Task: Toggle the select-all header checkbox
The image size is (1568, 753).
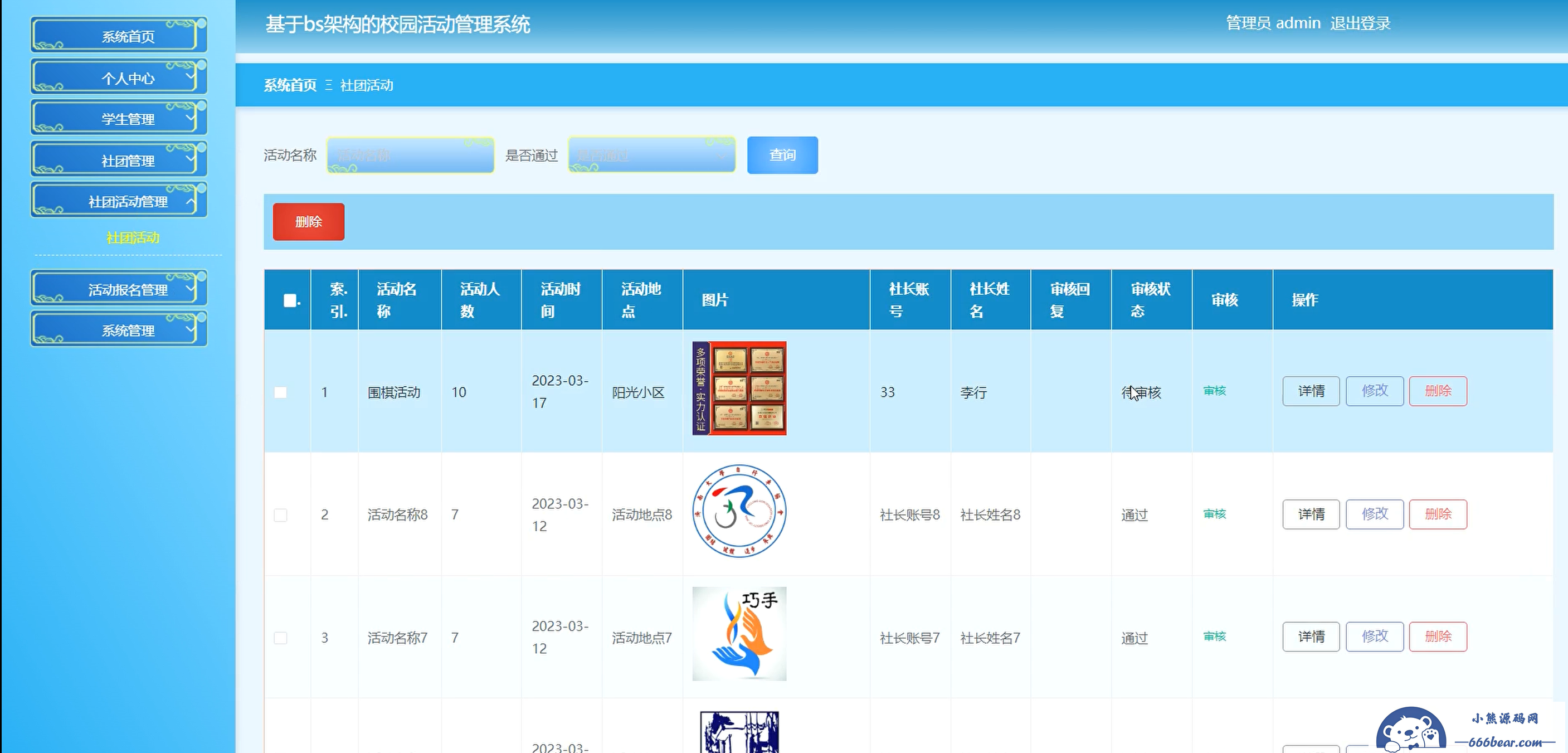Action: click(x=290, y=300)
